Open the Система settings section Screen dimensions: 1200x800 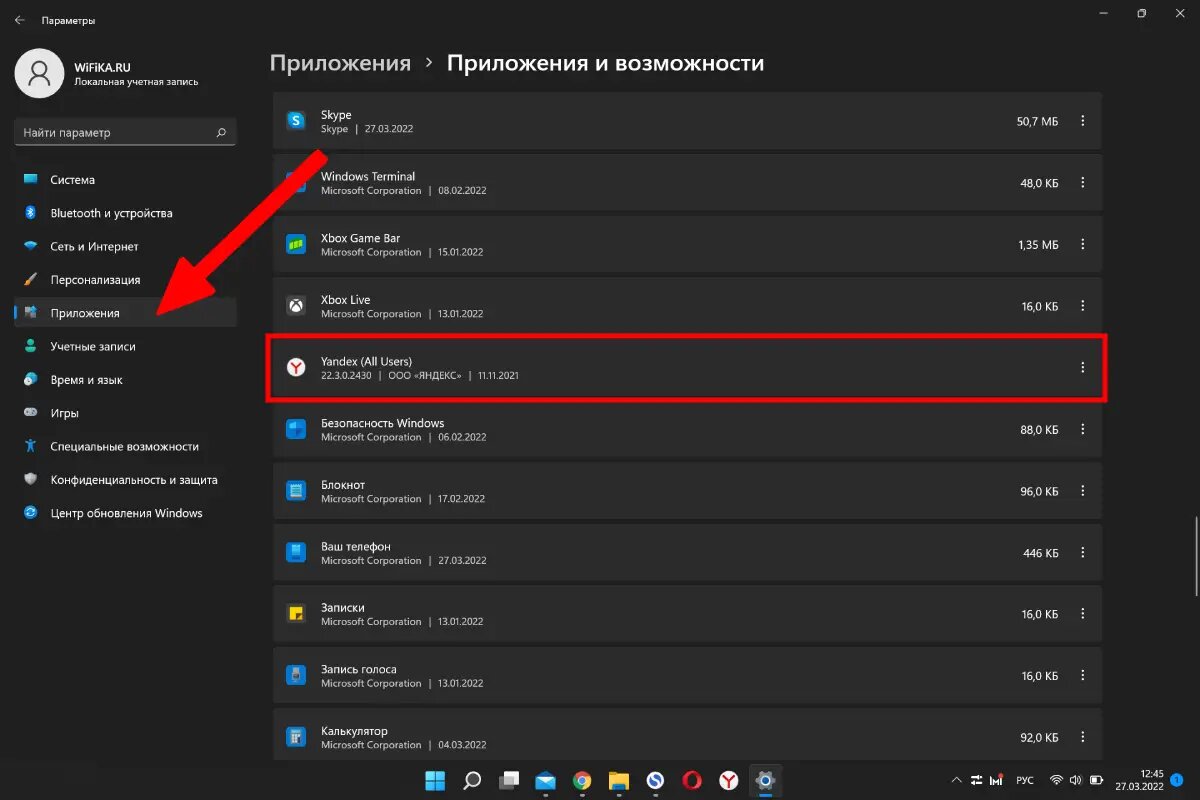point(125,180)
